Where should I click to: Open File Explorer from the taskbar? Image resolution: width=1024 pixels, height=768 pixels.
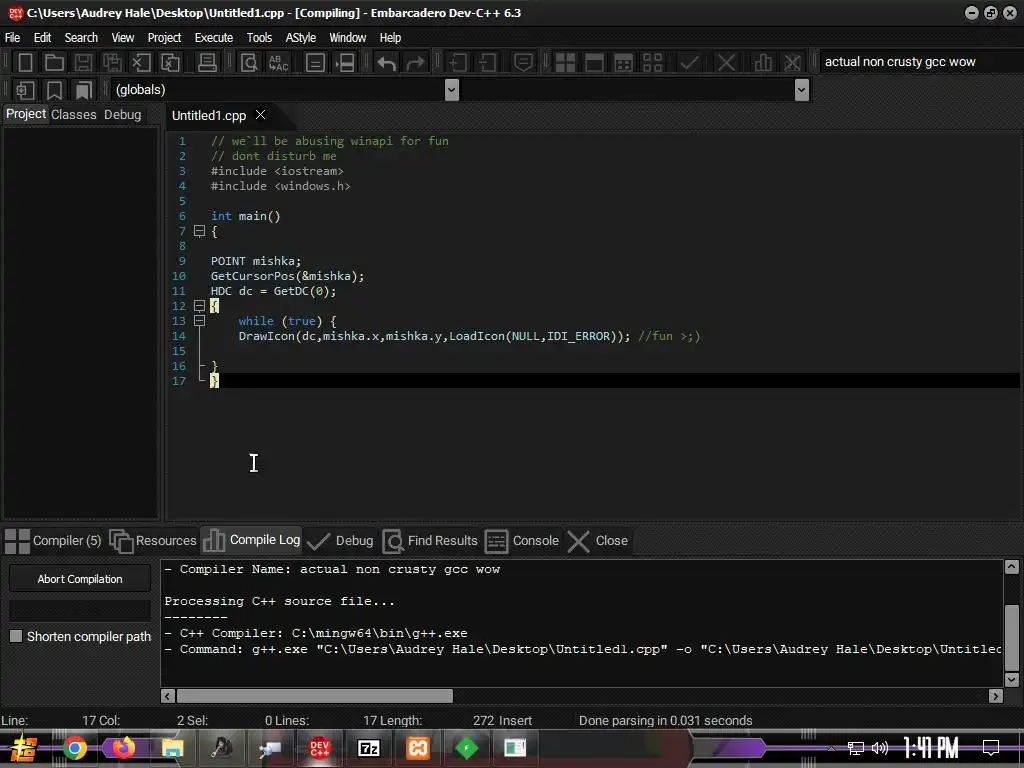(172, 748)
